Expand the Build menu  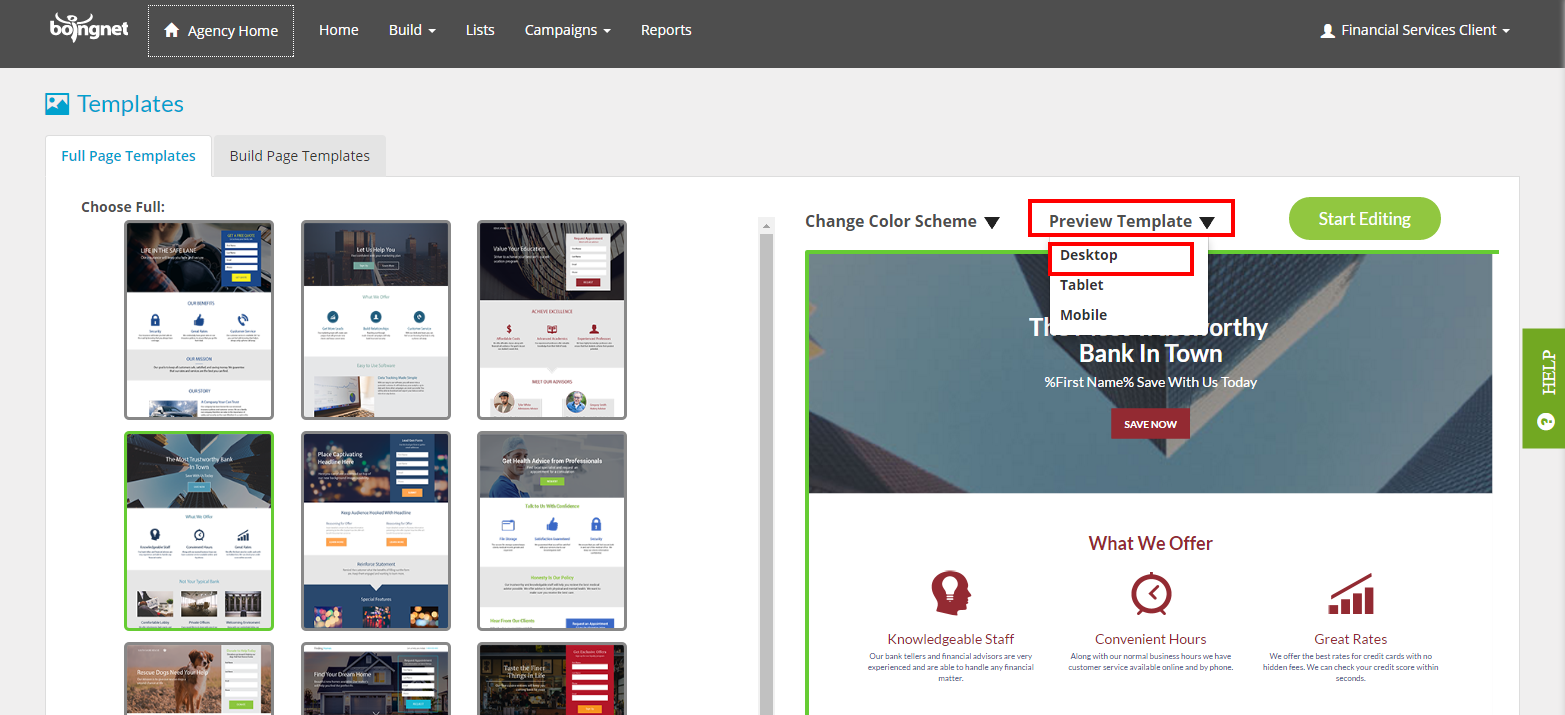pyautogui.click(x=412, y=30)
